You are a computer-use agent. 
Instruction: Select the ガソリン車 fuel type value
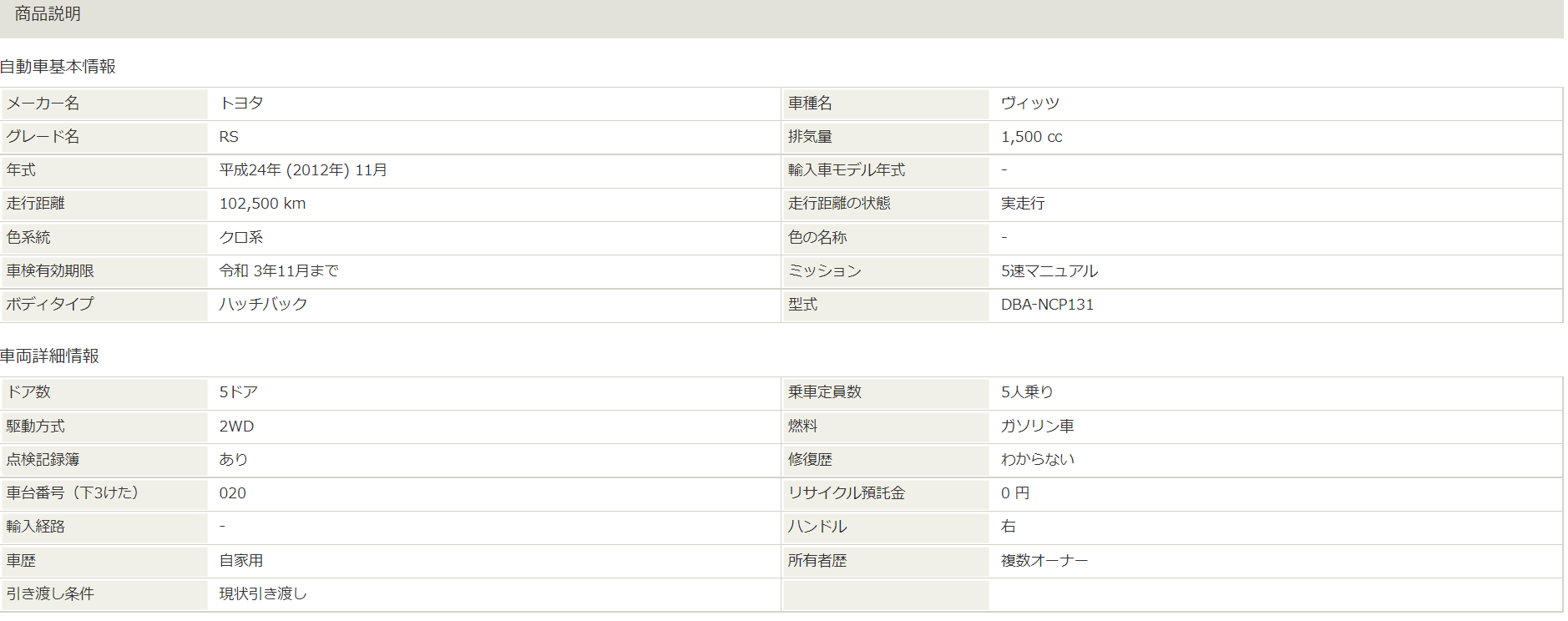tap(1037, 427)
